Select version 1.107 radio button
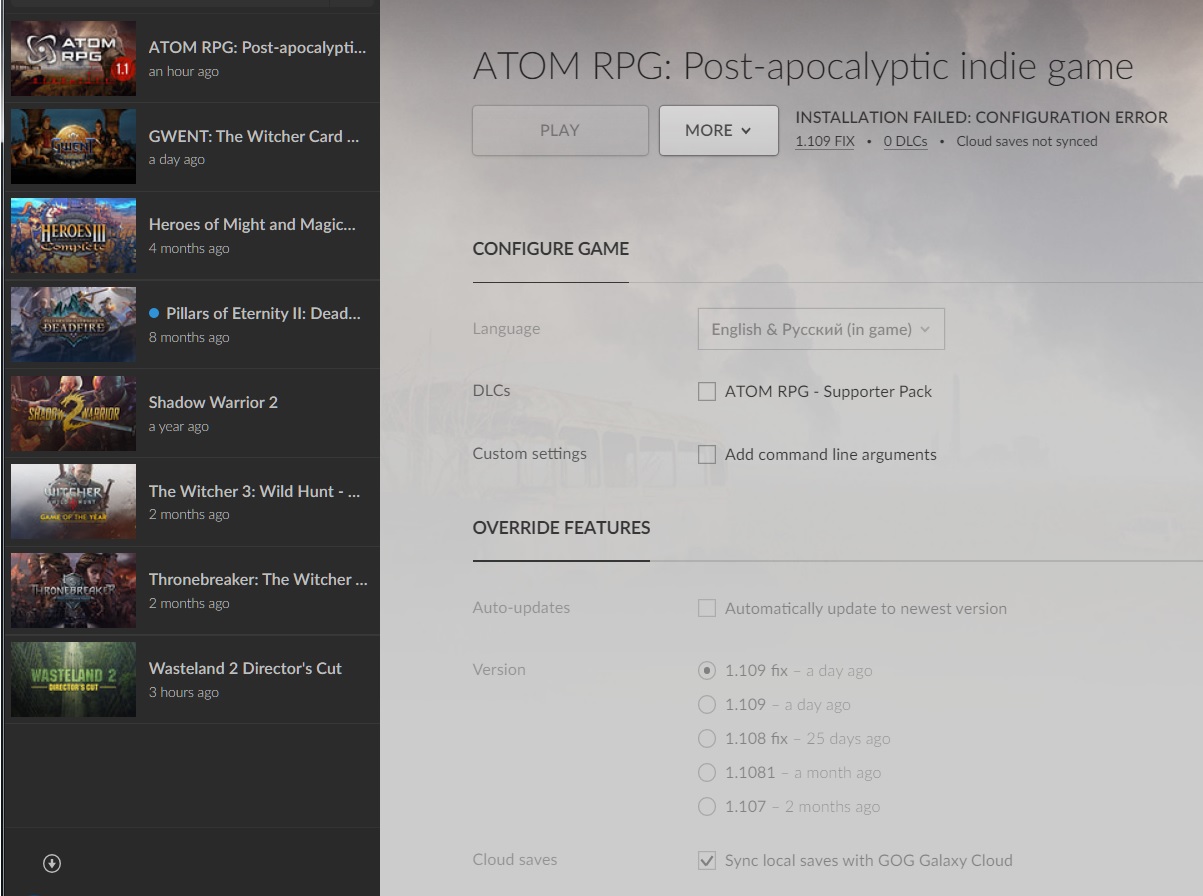The image size is (1203, 896). click(707, 807)
